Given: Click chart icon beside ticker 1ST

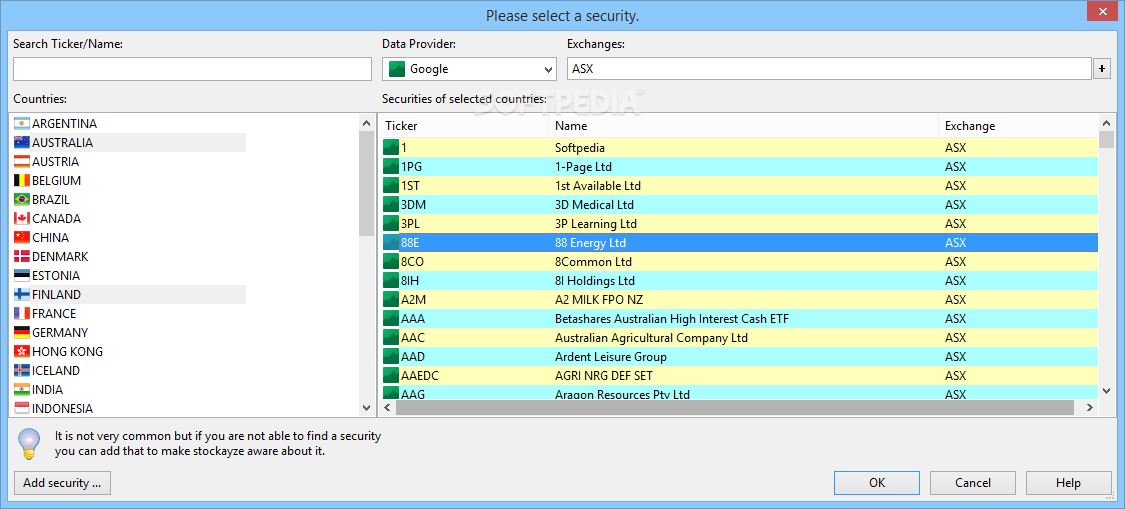Looking at the screenshot, I should coord(390,186).
